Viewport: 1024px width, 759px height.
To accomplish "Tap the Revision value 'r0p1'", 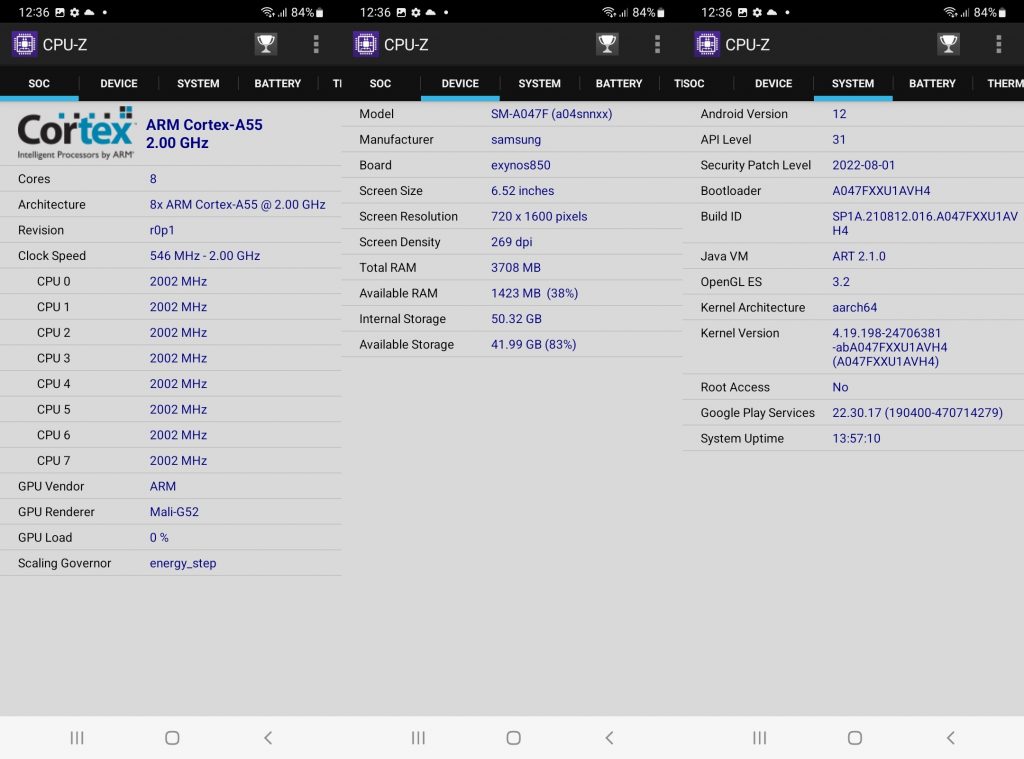I will [162, 230].
